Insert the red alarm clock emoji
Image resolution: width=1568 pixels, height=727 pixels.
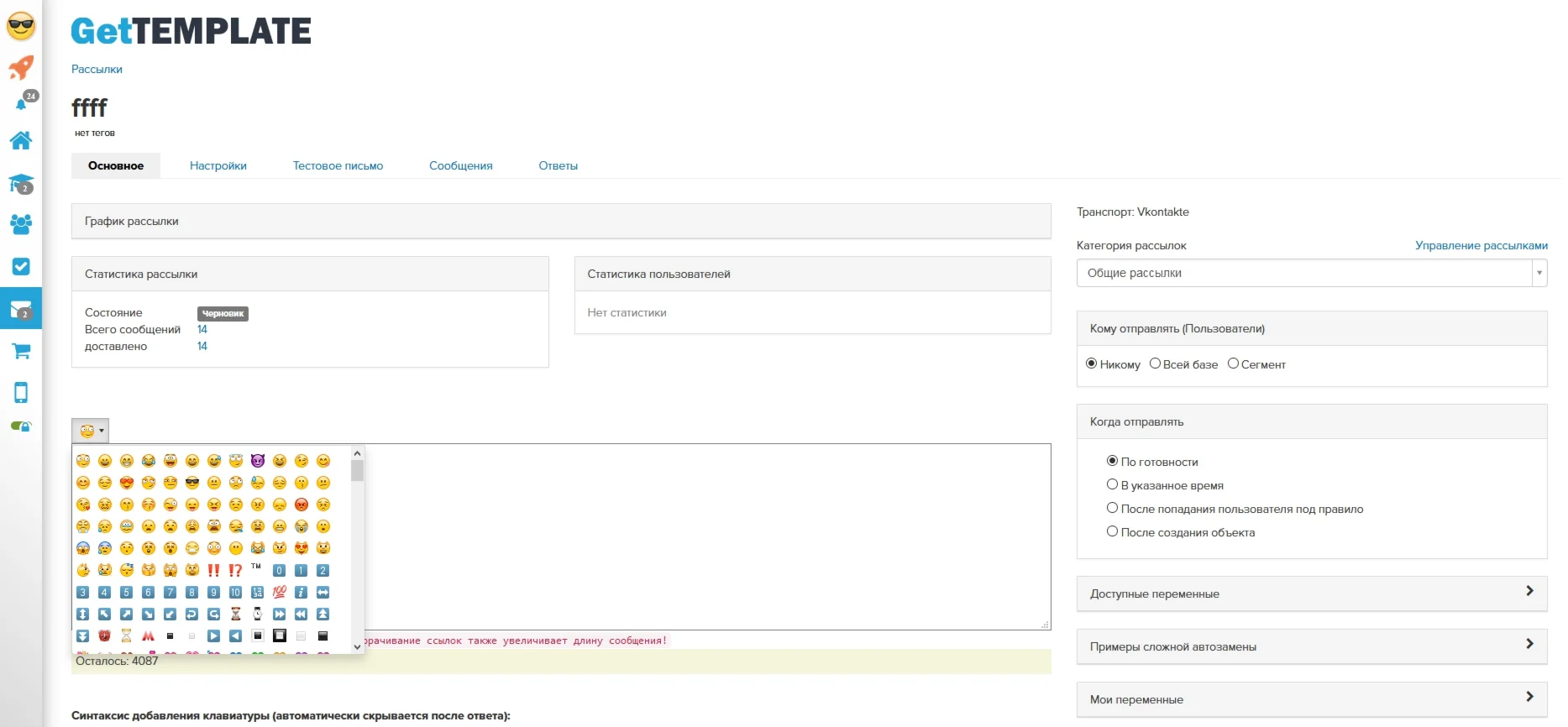(105, 635)
